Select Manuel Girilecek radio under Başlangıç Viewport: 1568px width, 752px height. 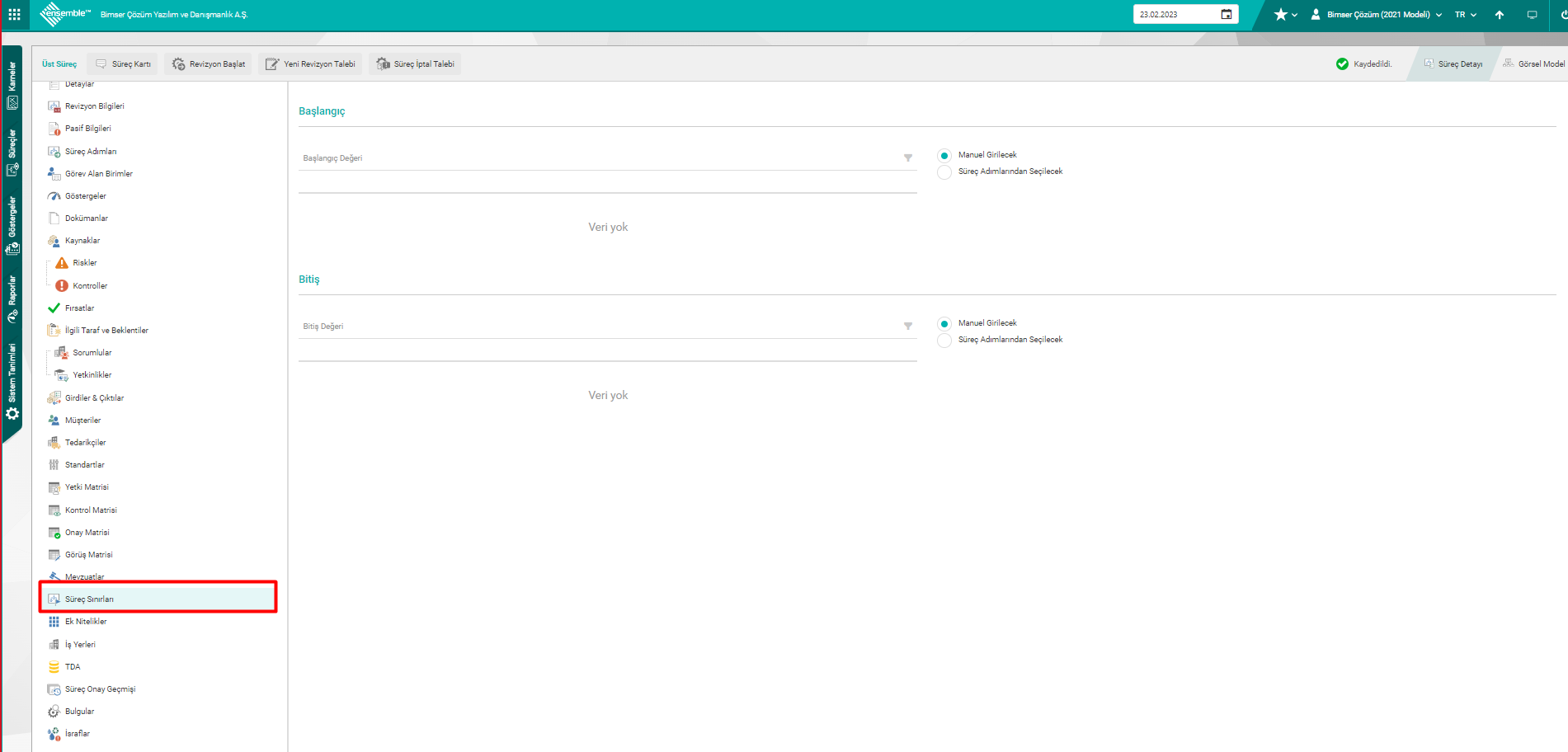[x=944, y=156]
